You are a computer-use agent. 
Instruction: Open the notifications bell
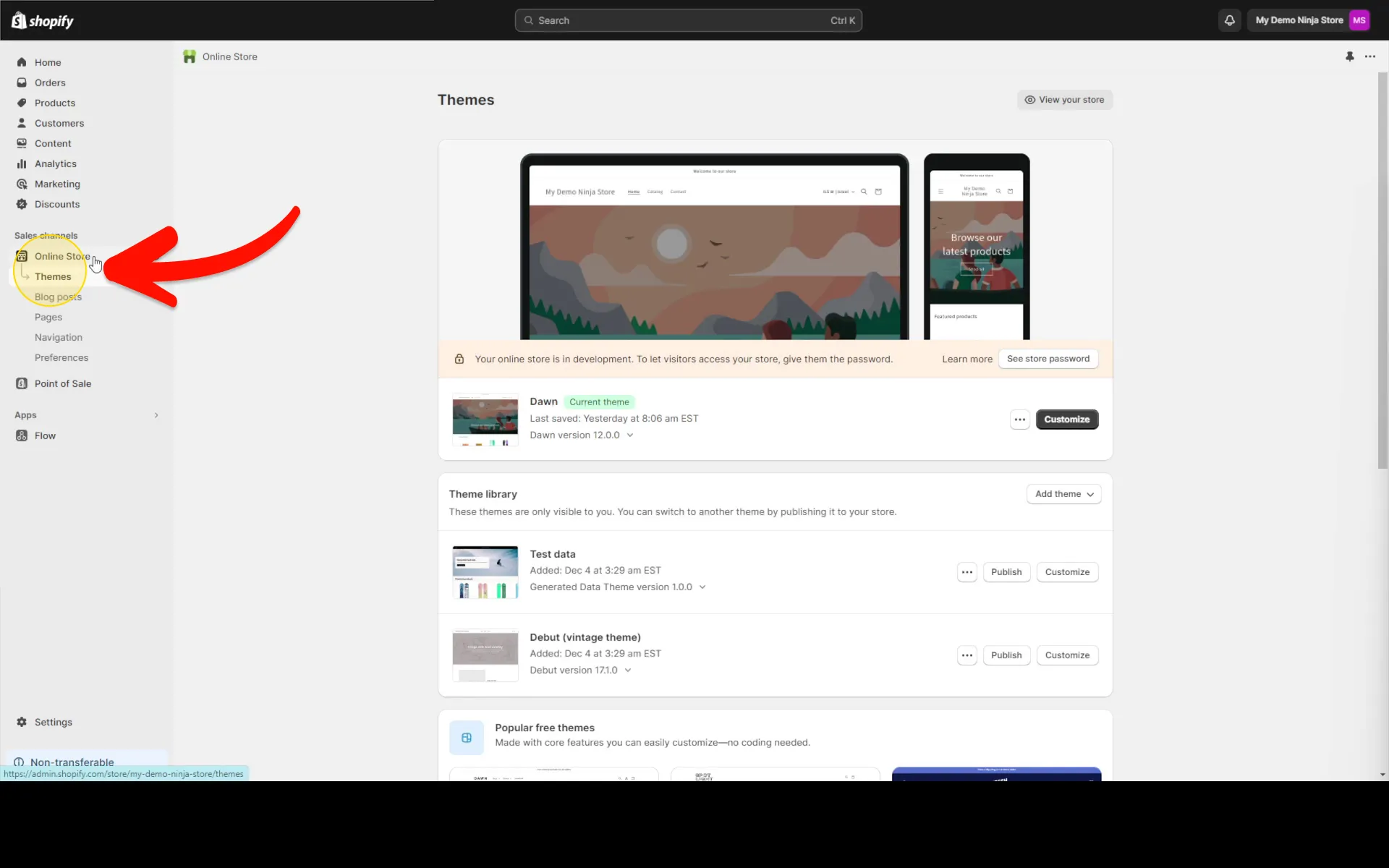(1229, 20)
